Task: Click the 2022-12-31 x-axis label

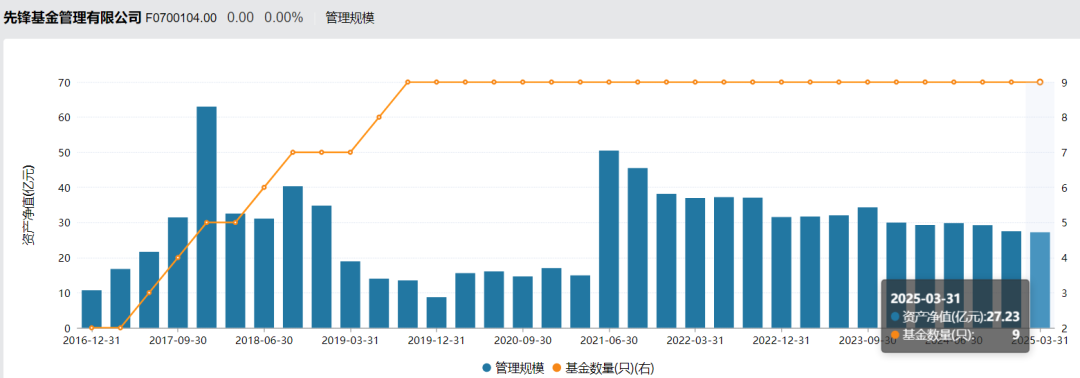Action: [781, 340]
